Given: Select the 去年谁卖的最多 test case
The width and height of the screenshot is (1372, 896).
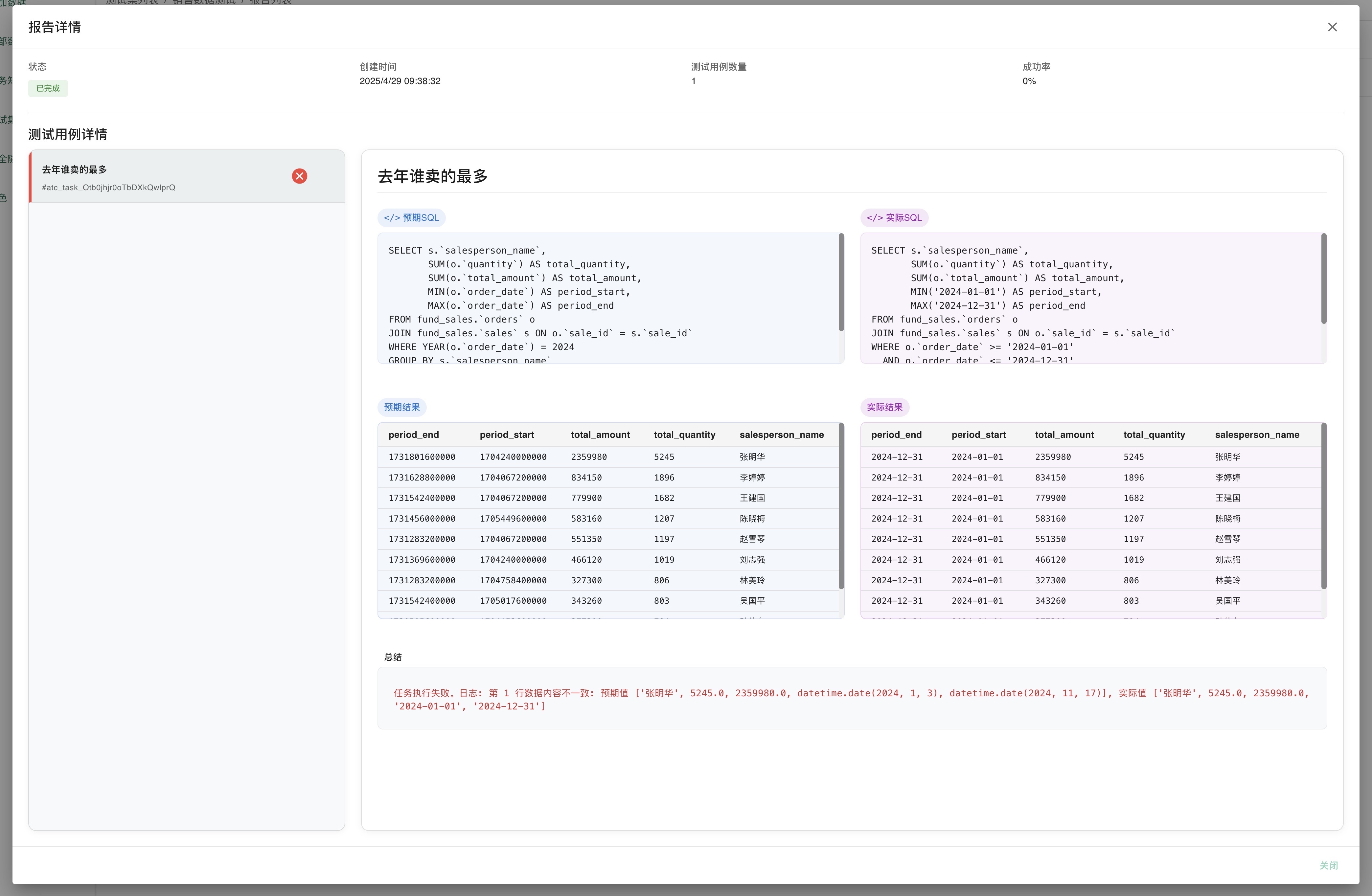Looking at the screenshot, I should point(75,169).
